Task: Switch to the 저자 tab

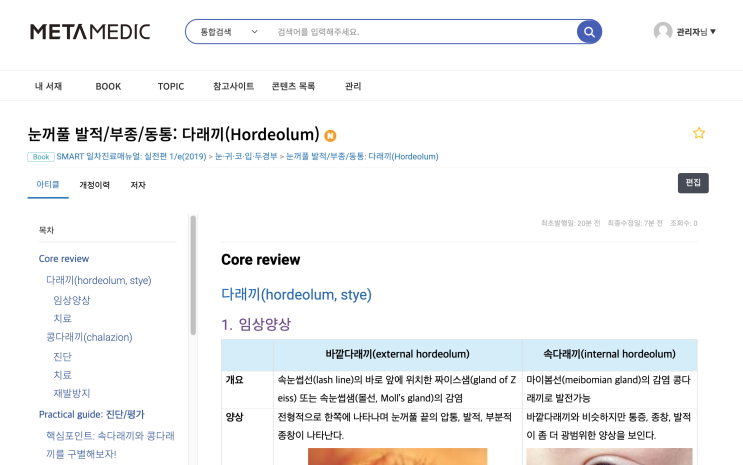Action: coord(138,185)
